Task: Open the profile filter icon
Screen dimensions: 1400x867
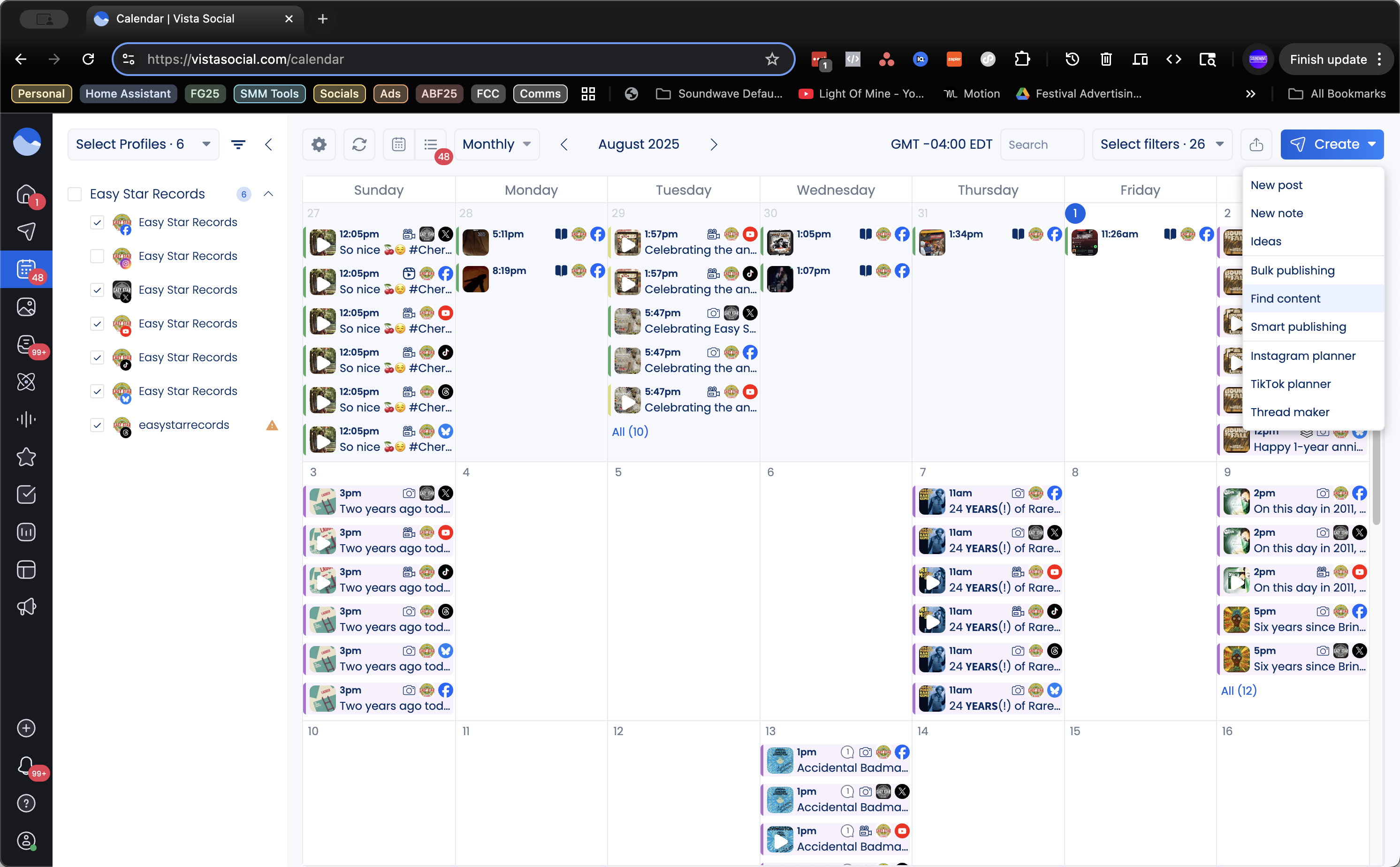Action: [238, 144]
